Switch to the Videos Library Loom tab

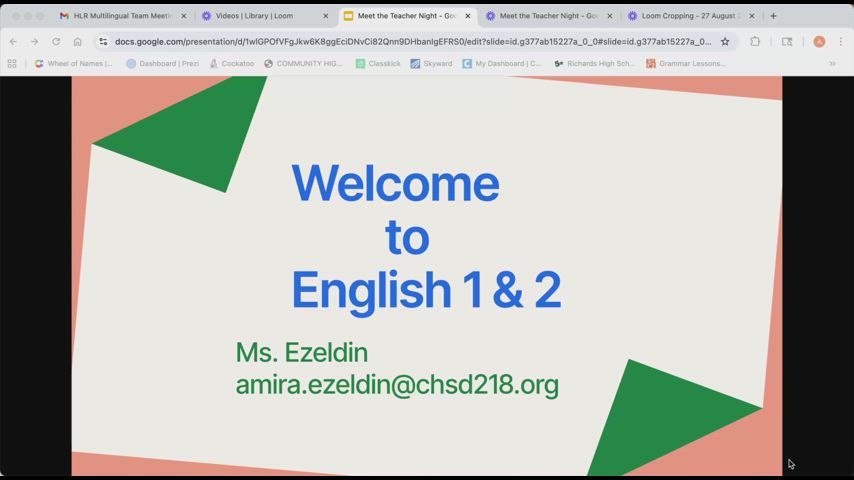click(254, 16)
